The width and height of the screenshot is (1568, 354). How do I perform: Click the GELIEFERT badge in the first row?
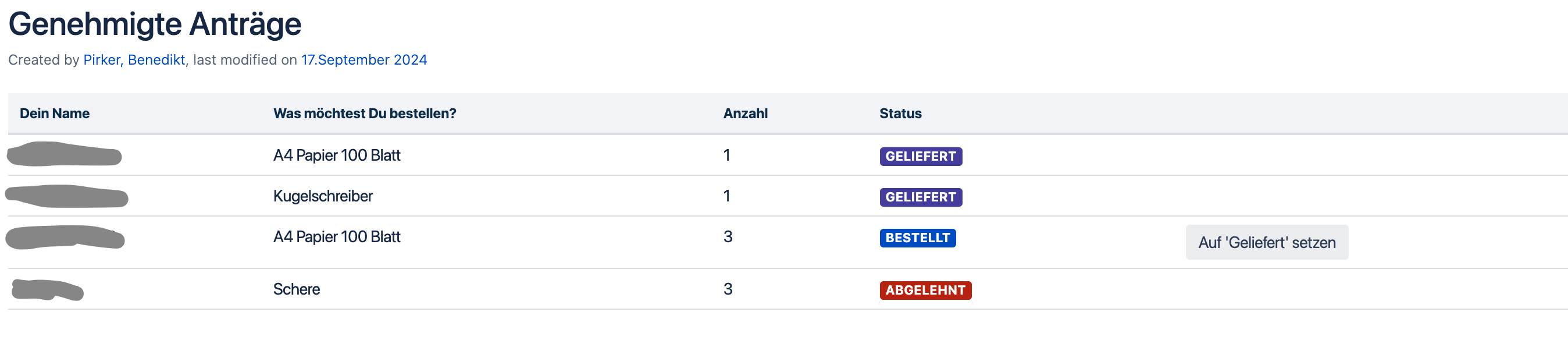click(x=920, y=157)
